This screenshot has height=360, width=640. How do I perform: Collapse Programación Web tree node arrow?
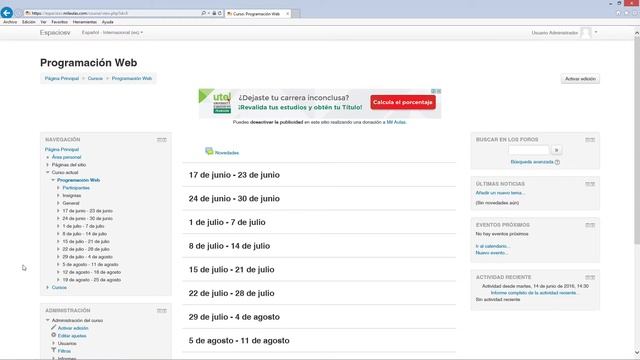click(53, 180)
